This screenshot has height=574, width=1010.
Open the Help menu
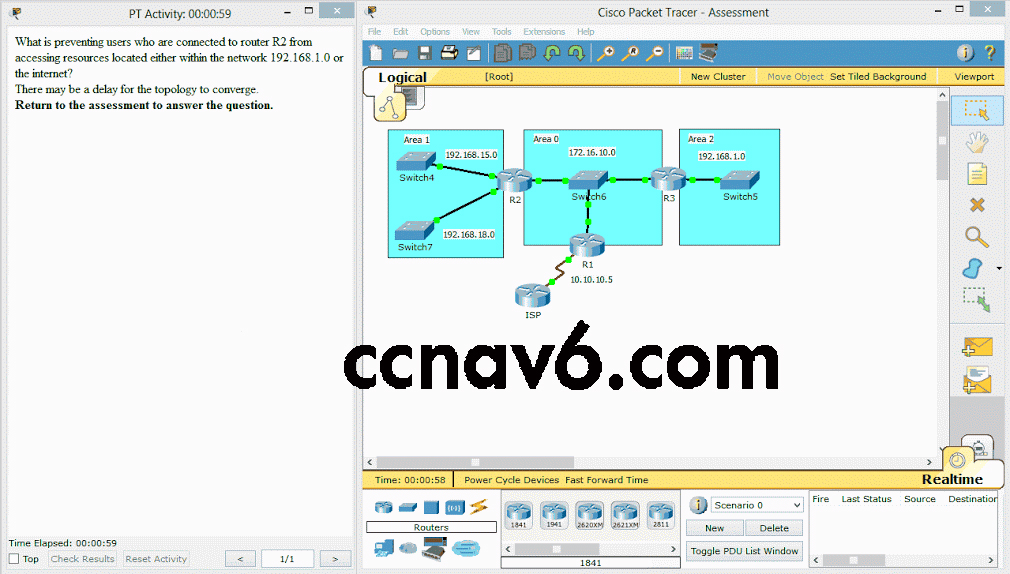click(x=586, y=32)
